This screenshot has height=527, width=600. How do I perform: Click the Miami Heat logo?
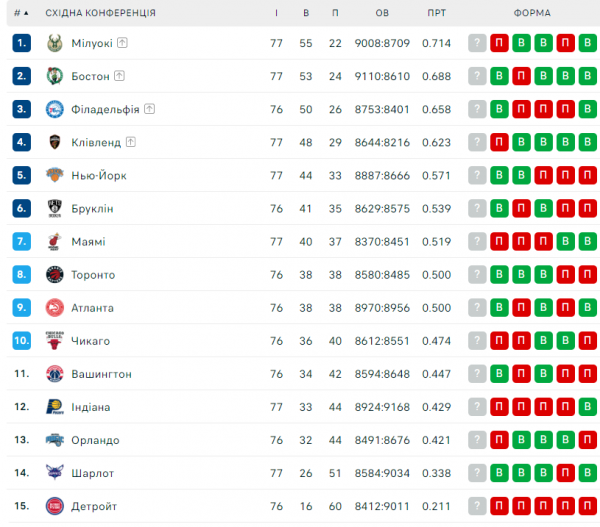tap(55, 241)
